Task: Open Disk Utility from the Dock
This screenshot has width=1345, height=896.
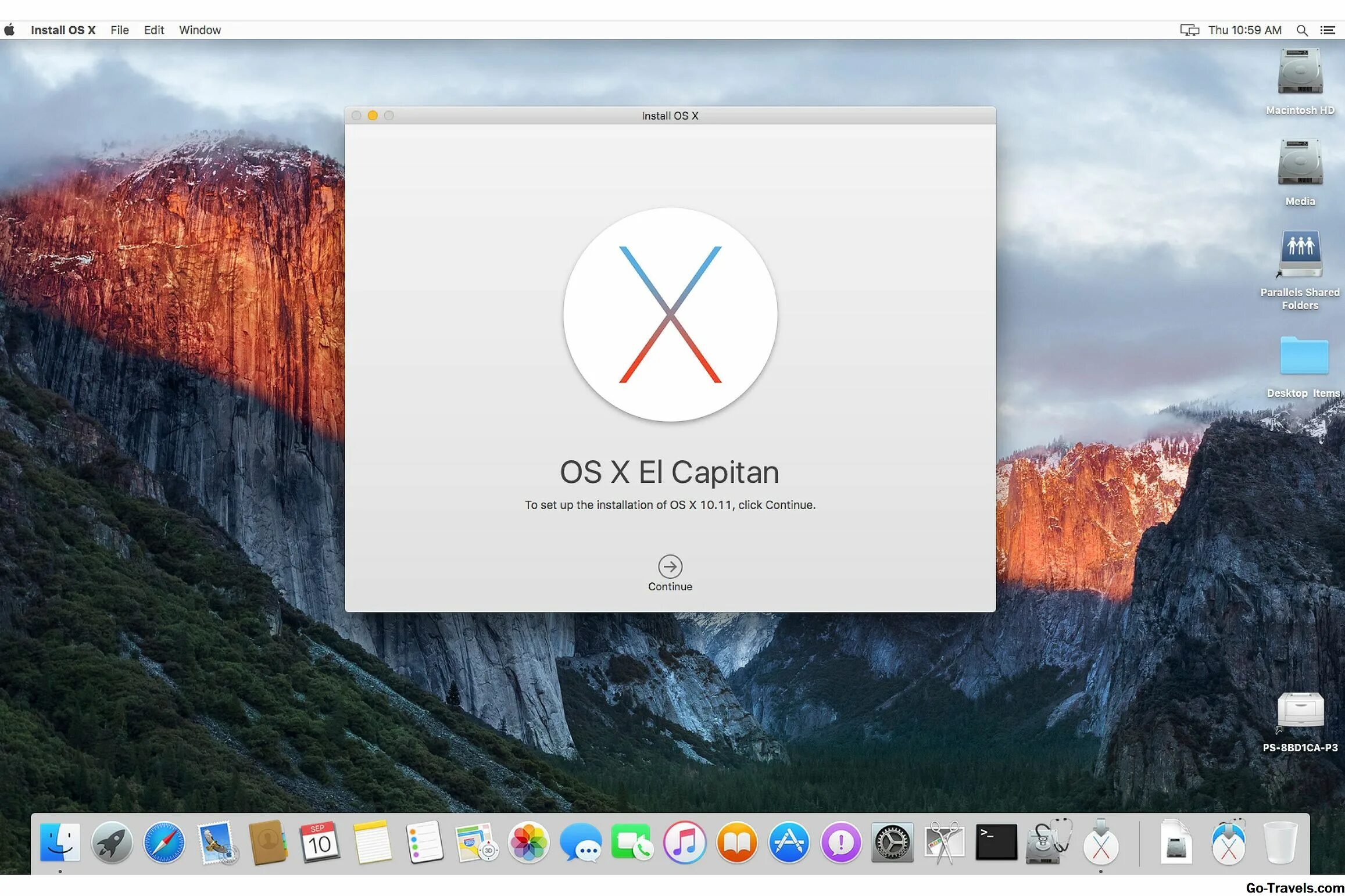Action: 1048,843
